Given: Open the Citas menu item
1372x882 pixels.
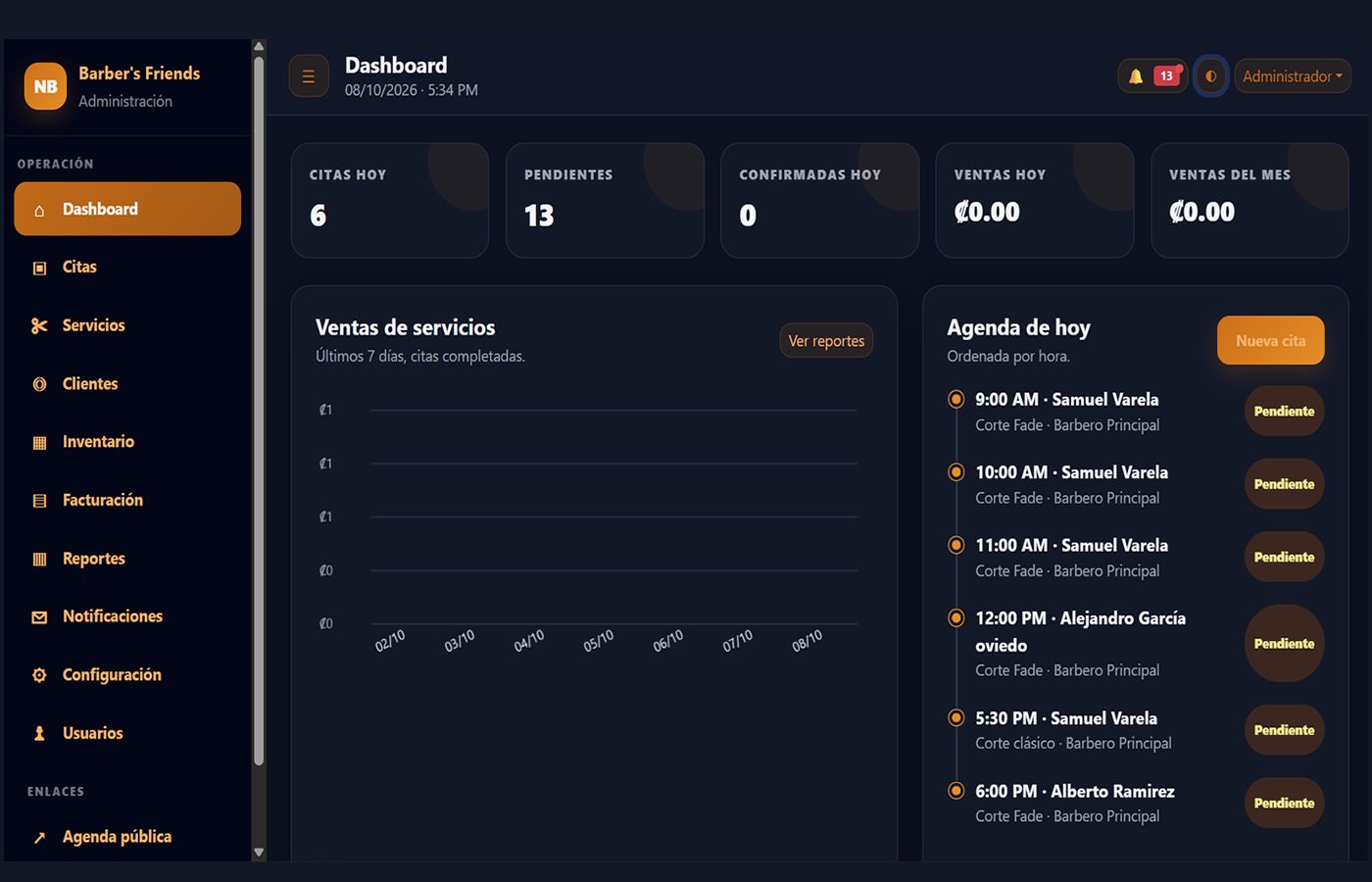Looking at the screenshot, I should 127,267.
